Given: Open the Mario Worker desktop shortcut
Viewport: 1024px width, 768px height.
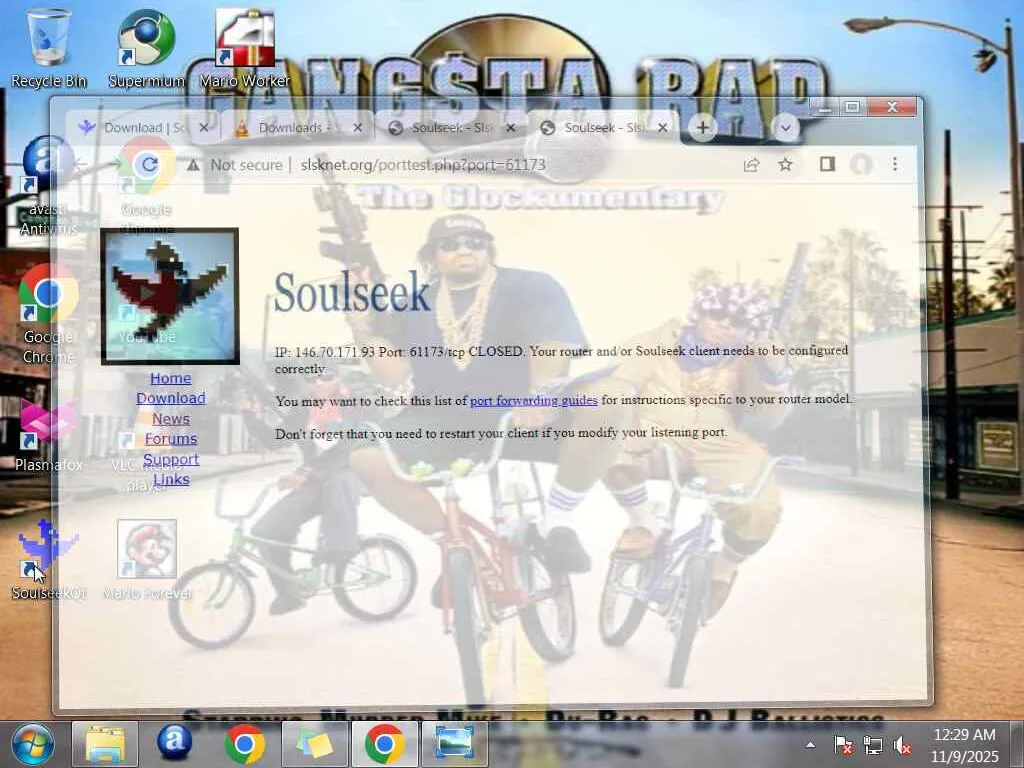Looking at the screenshot, I should pyautogui.click(x=244, y=49).
